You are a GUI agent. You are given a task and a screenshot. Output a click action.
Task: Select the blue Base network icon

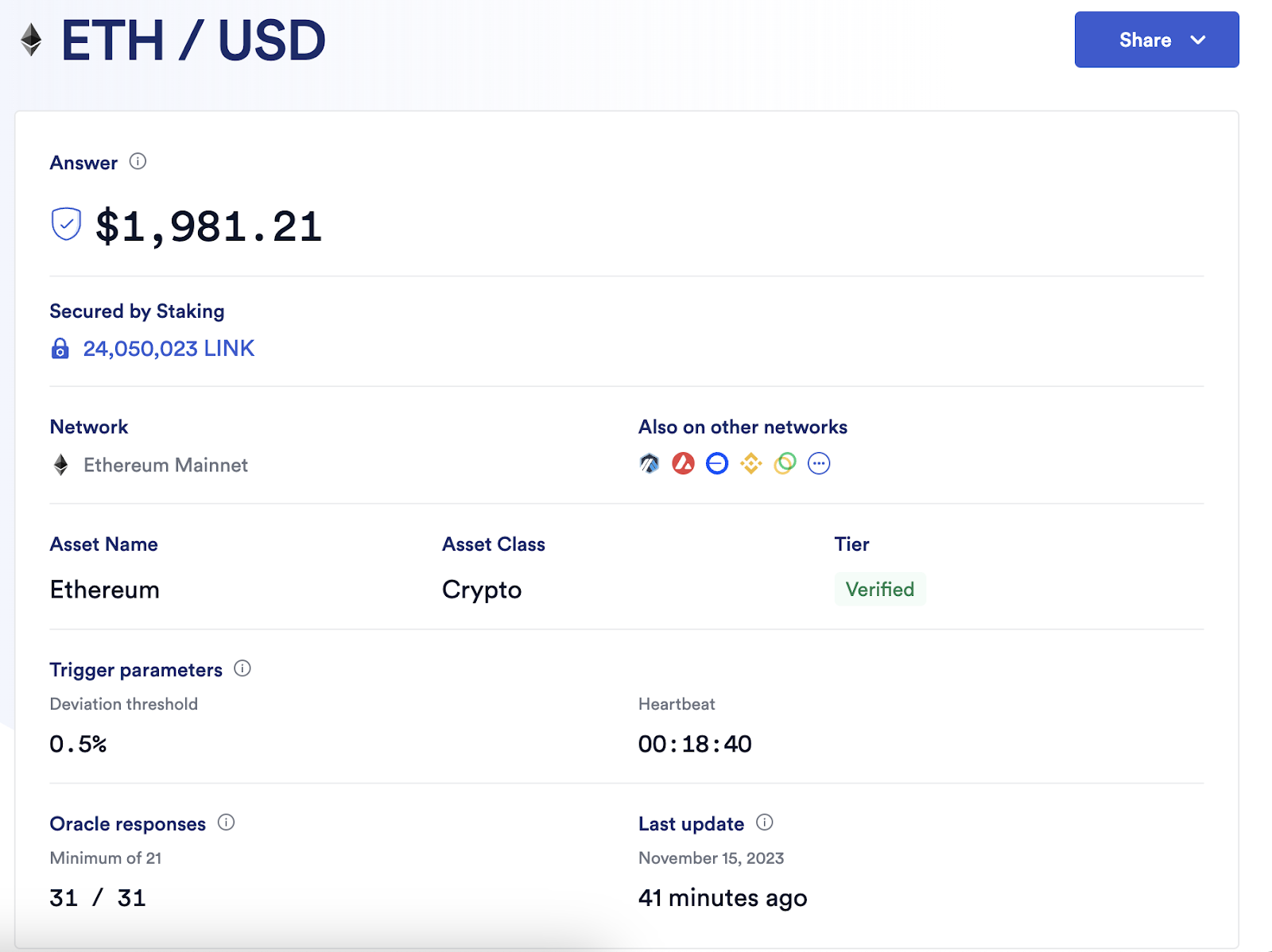tap(717, 463)
